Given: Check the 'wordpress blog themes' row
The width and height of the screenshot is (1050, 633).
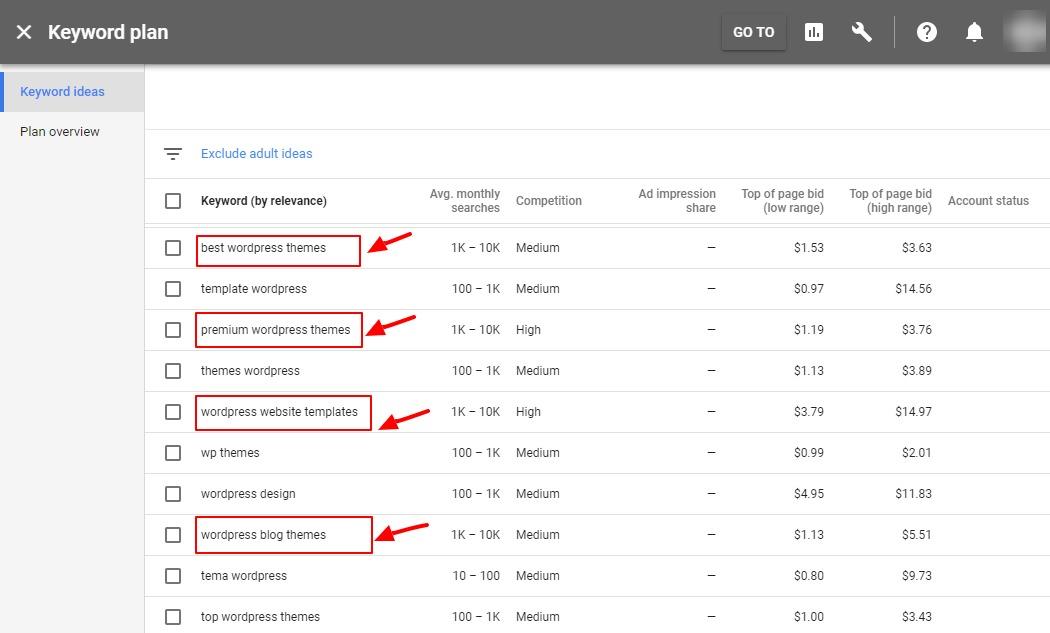Looking at the screenshot, I should coord(173,535).
